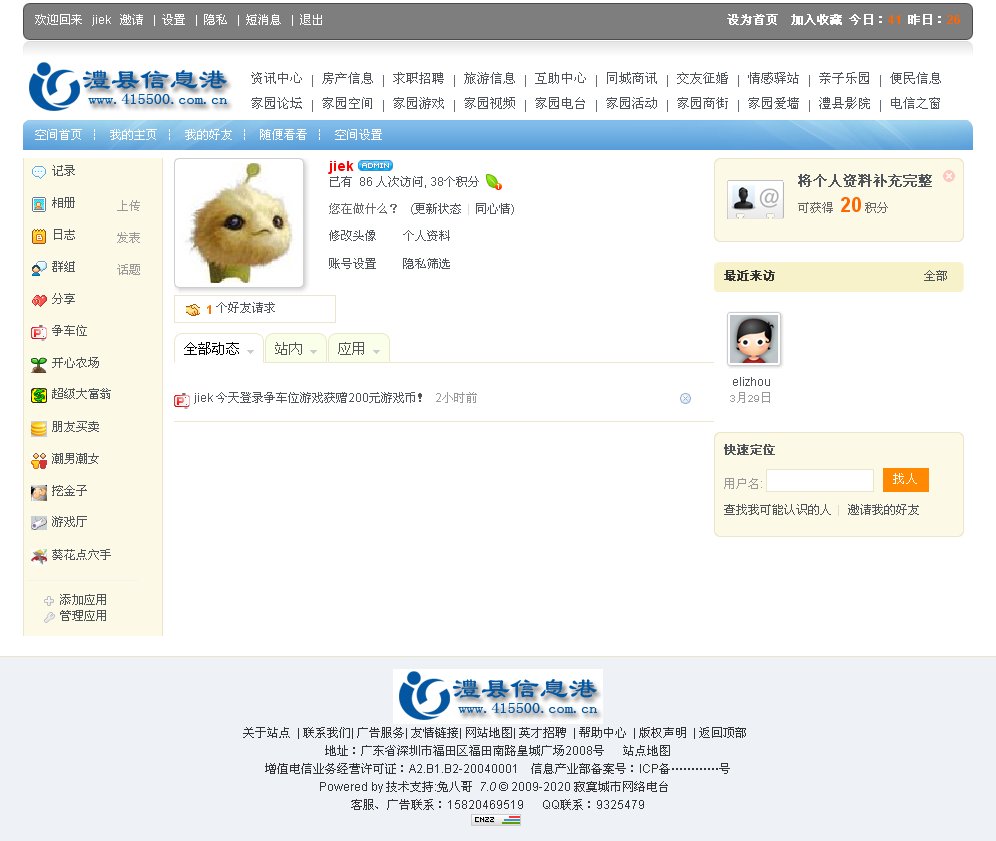Image resolution: width=996 pixels, height=841 pixels.
Task: Click the parking icon in the feed entry
Action: coord(182,400)
